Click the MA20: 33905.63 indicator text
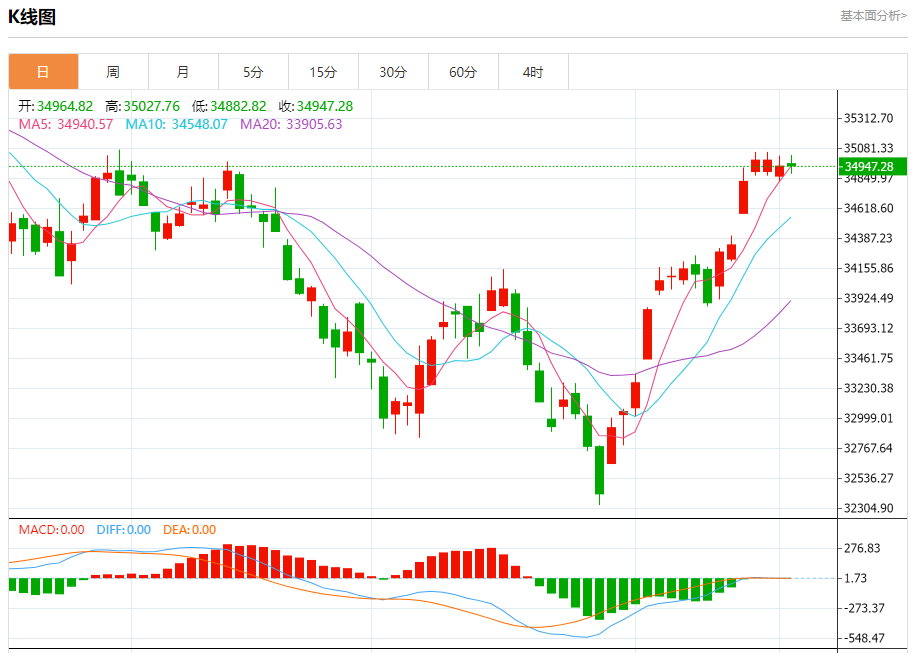This screenshot has width=914, height=653. click(291, 124)
